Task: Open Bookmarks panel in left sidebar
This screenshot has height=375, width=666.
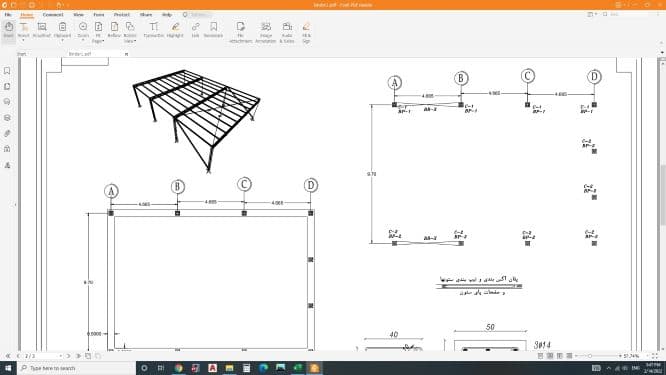Action: coord(7,70)
